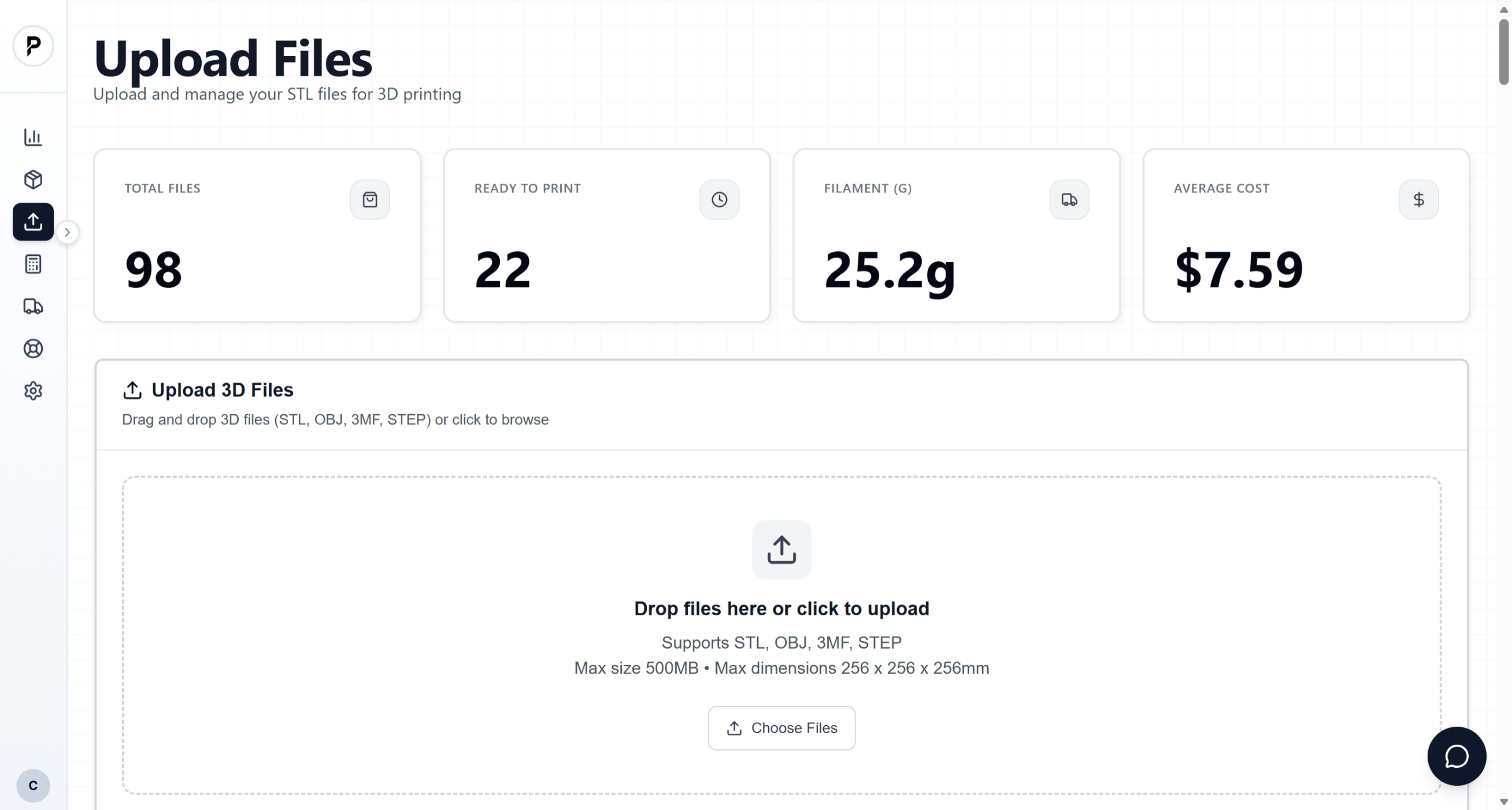Click the Average Cost value $7.59

pos(1239,270)
